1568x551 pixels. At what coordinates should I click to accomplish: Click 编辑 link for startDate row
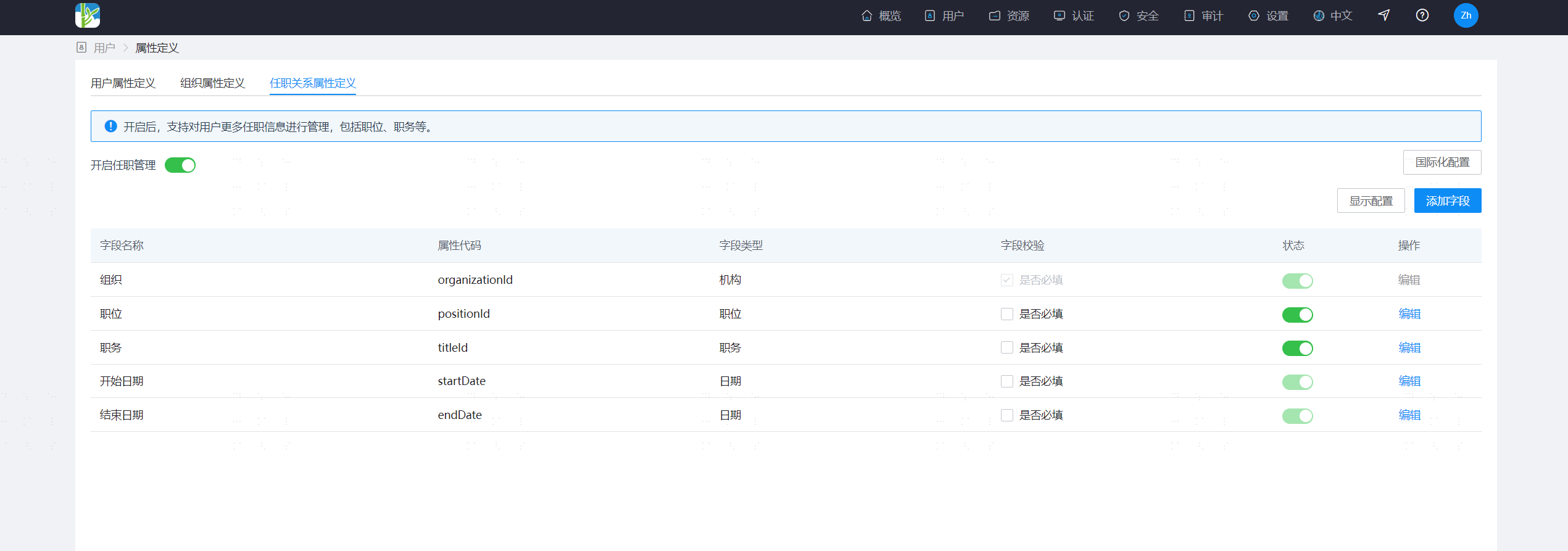[1409, 381]
